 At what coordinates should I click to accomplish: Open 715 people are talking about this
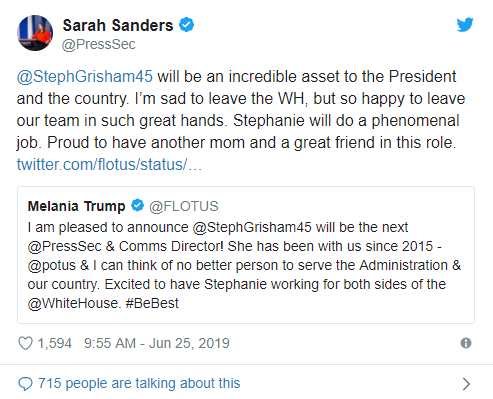click(x=139, y=384)
